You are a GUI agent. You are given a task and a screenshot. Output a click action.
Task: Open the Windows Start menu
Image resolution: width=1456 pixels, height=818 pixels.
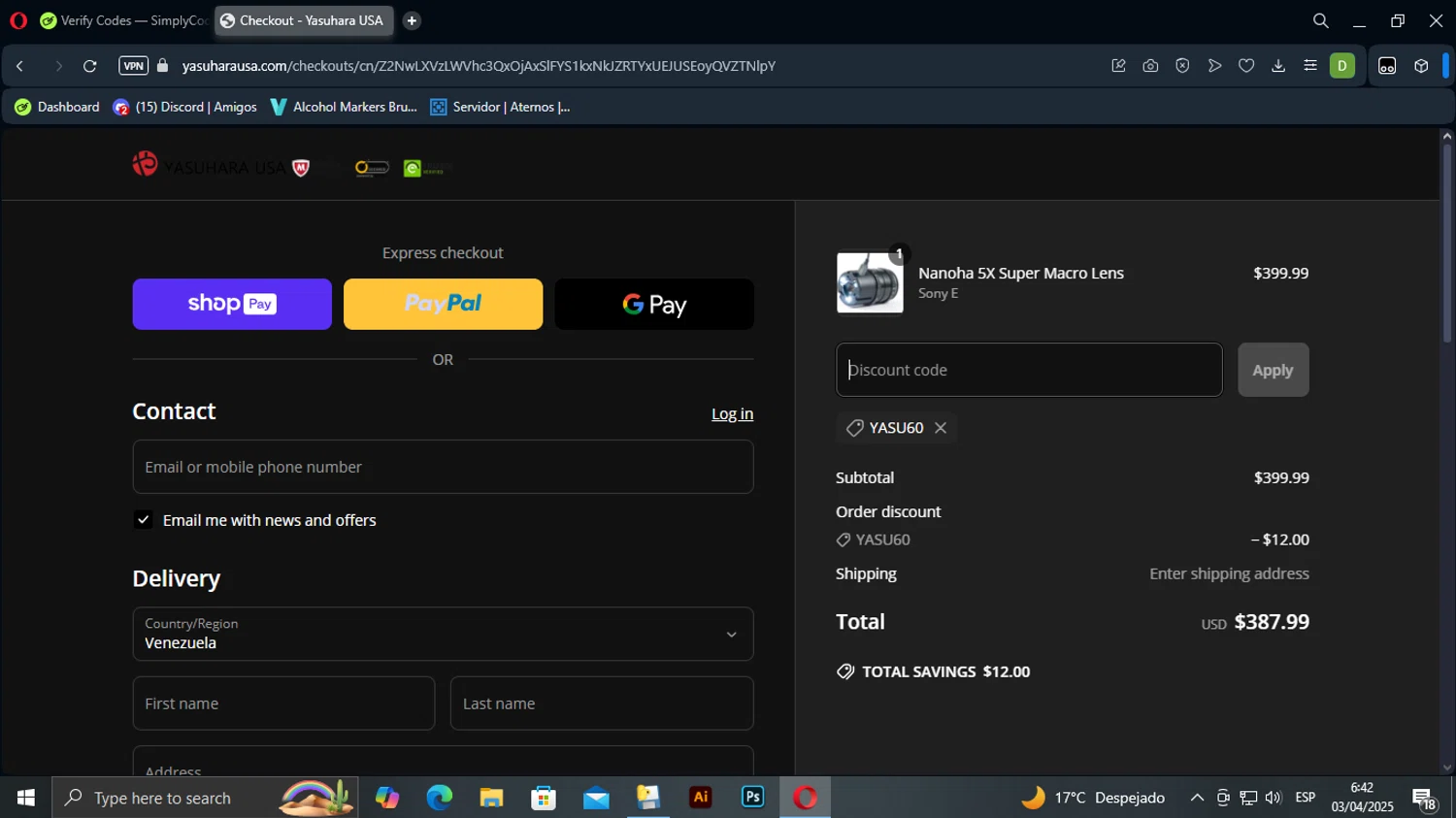click(26, 798)
